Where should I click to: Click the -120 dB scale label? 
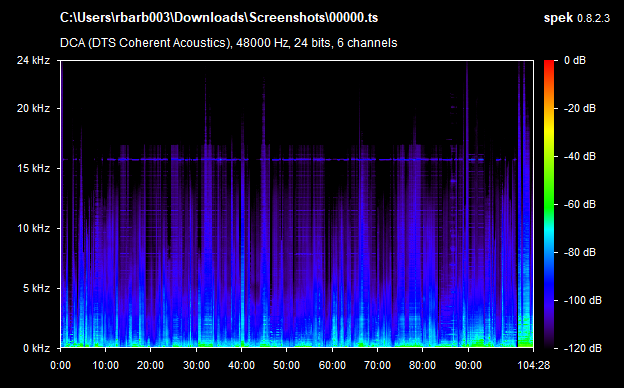583,348
